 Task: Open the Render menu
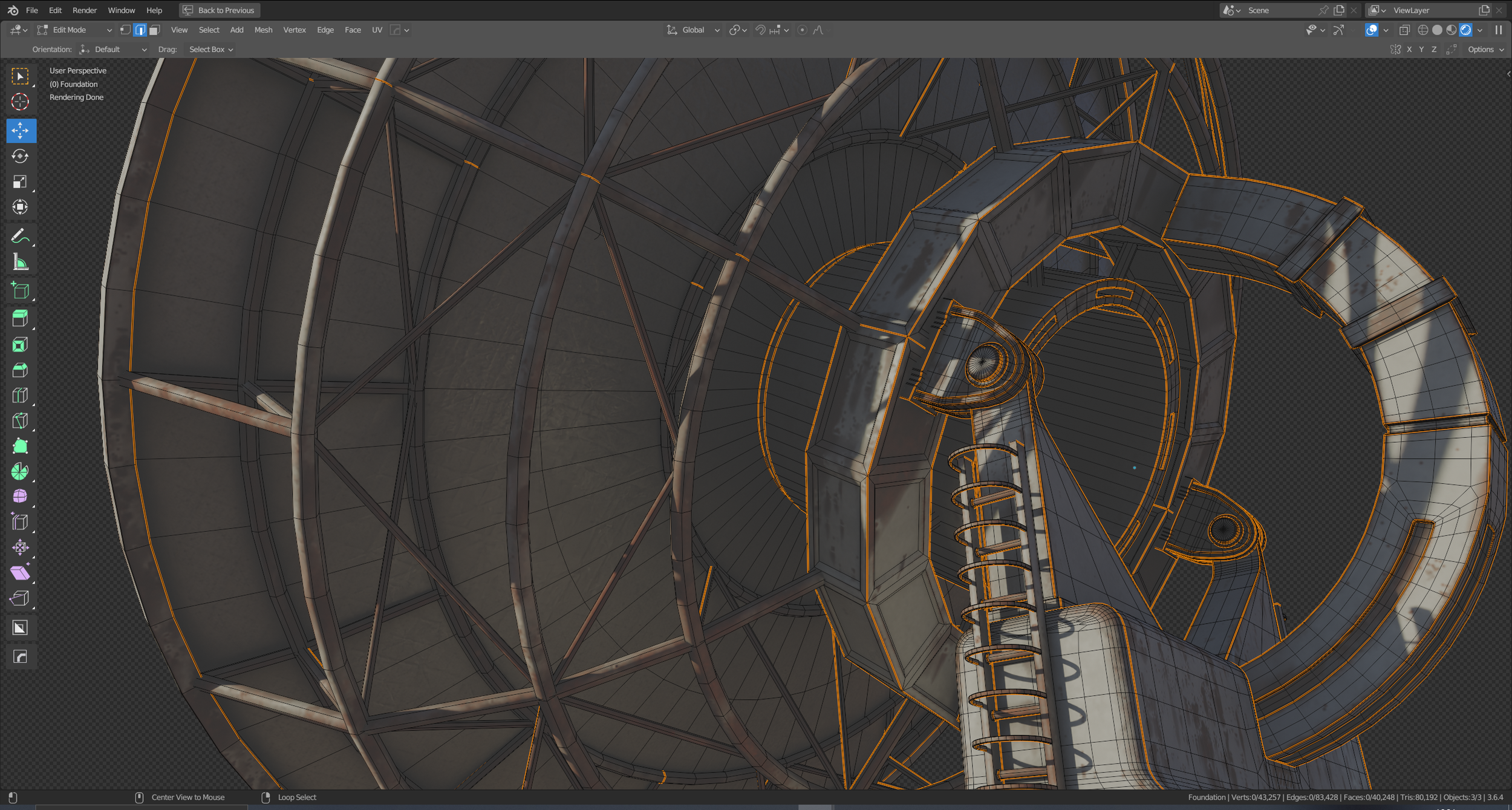[x=84, y=10]
